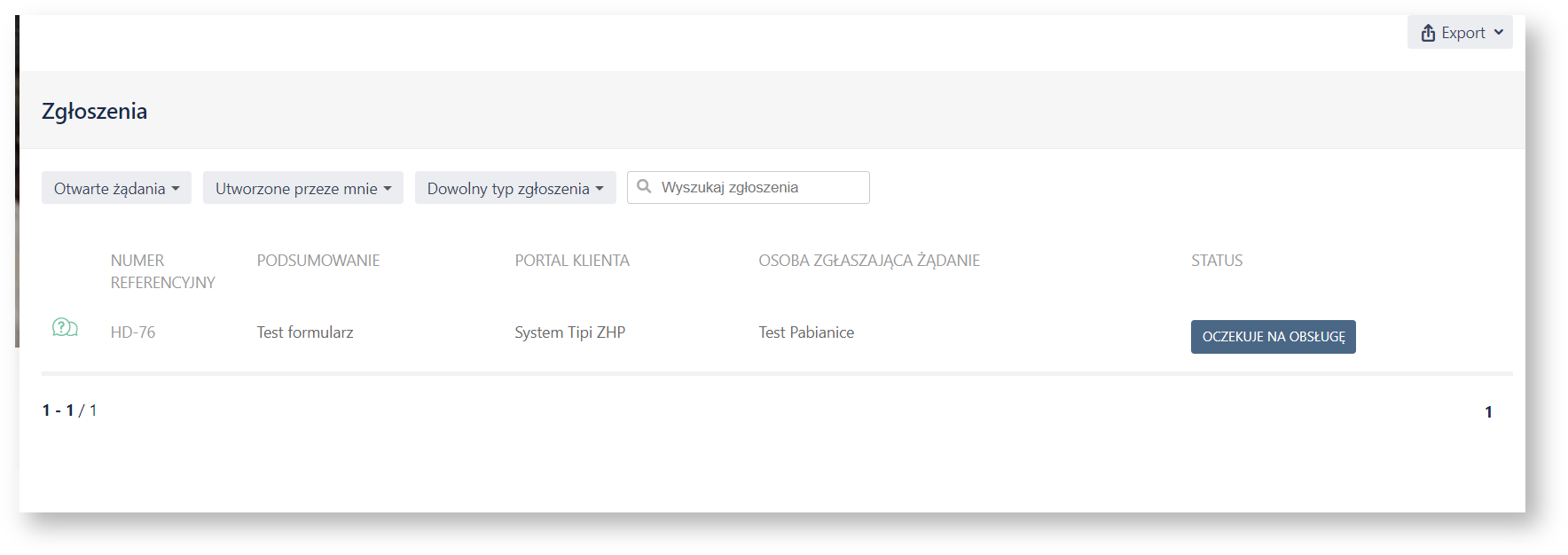Click the Test Pabianice reporter name
The width and height of the screenshot is (1568, 555).
pyautogui.click(x=806, y=332)
